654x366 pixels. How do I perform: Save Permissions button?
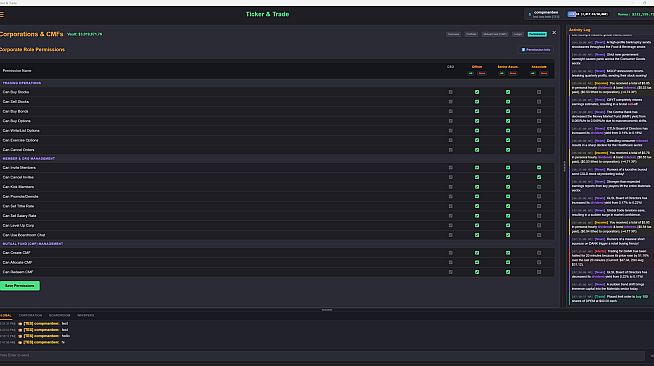(x=20, y=286)
